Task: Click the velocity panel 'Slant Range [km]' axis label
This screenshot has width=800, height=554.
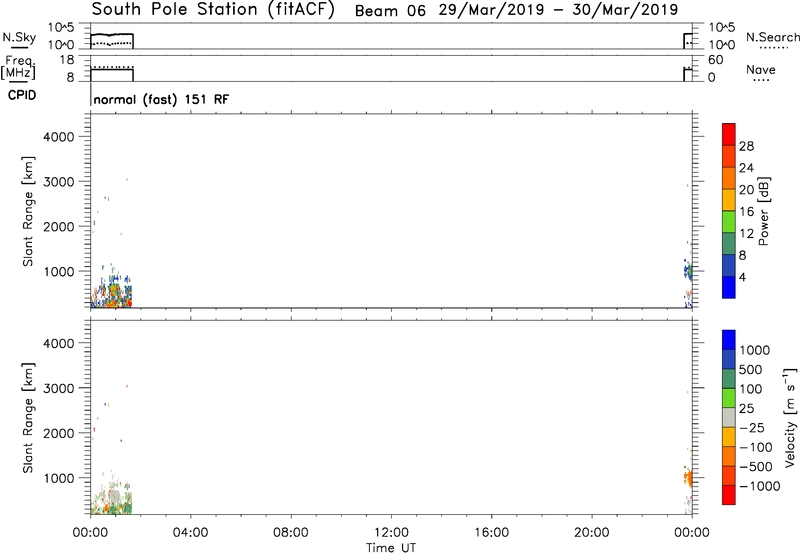Action: tap(28, 418)
